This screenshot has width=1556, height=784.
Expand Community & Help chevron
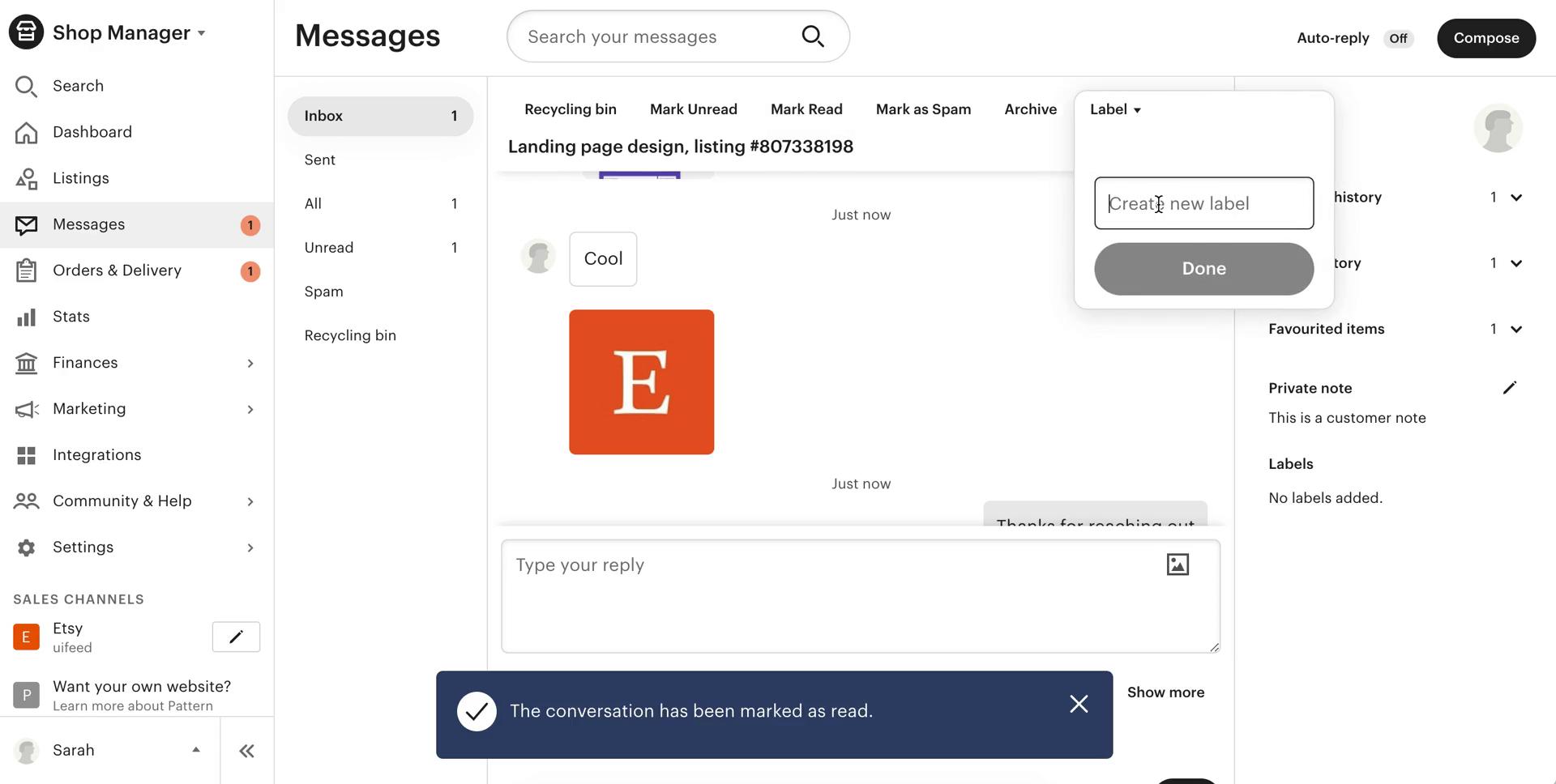click(250, 501)
